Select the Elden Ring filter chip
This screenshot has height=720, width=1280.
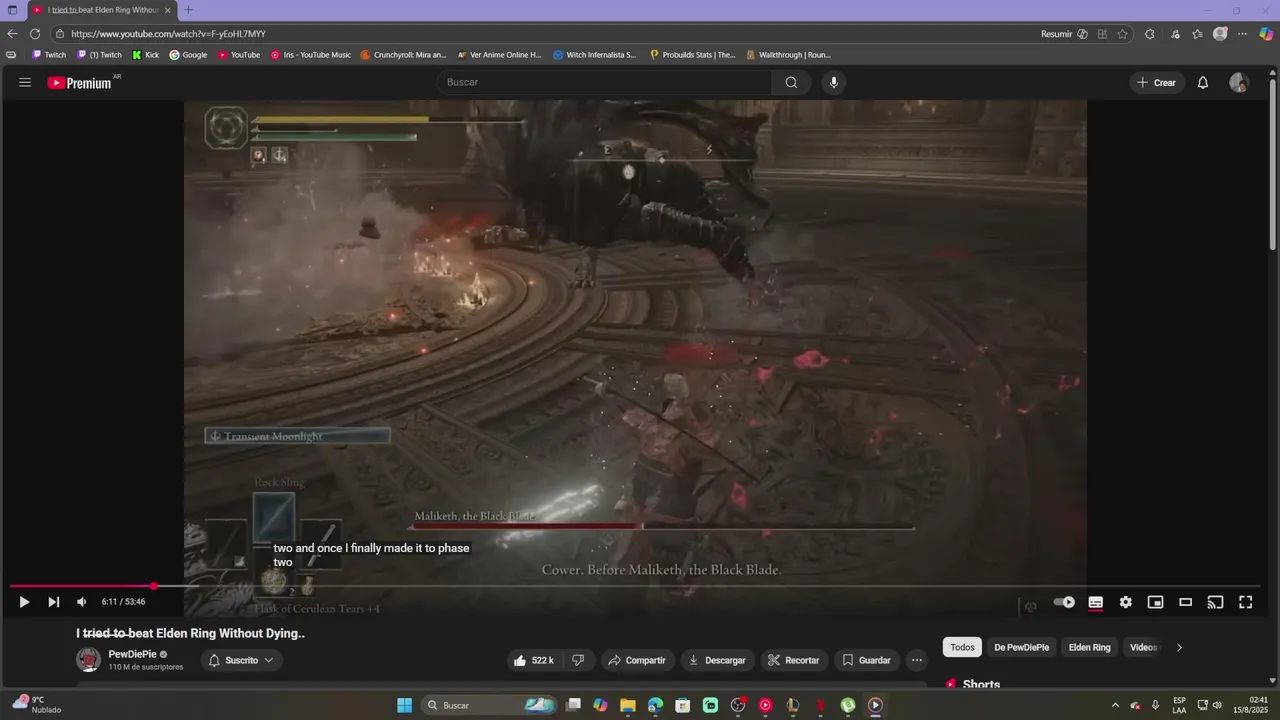point(1089,647)
